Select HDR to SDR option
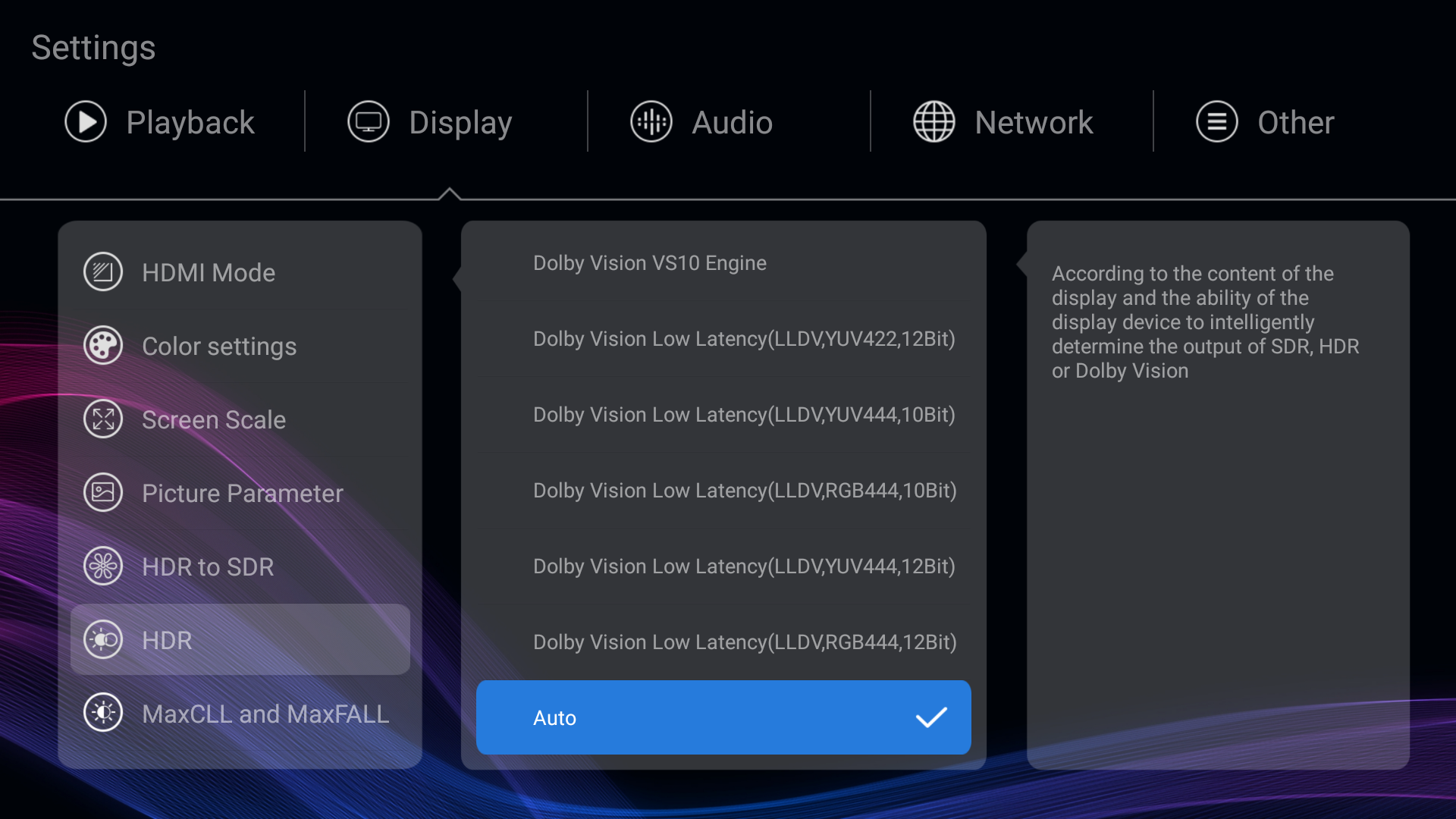 coord(240,566)
